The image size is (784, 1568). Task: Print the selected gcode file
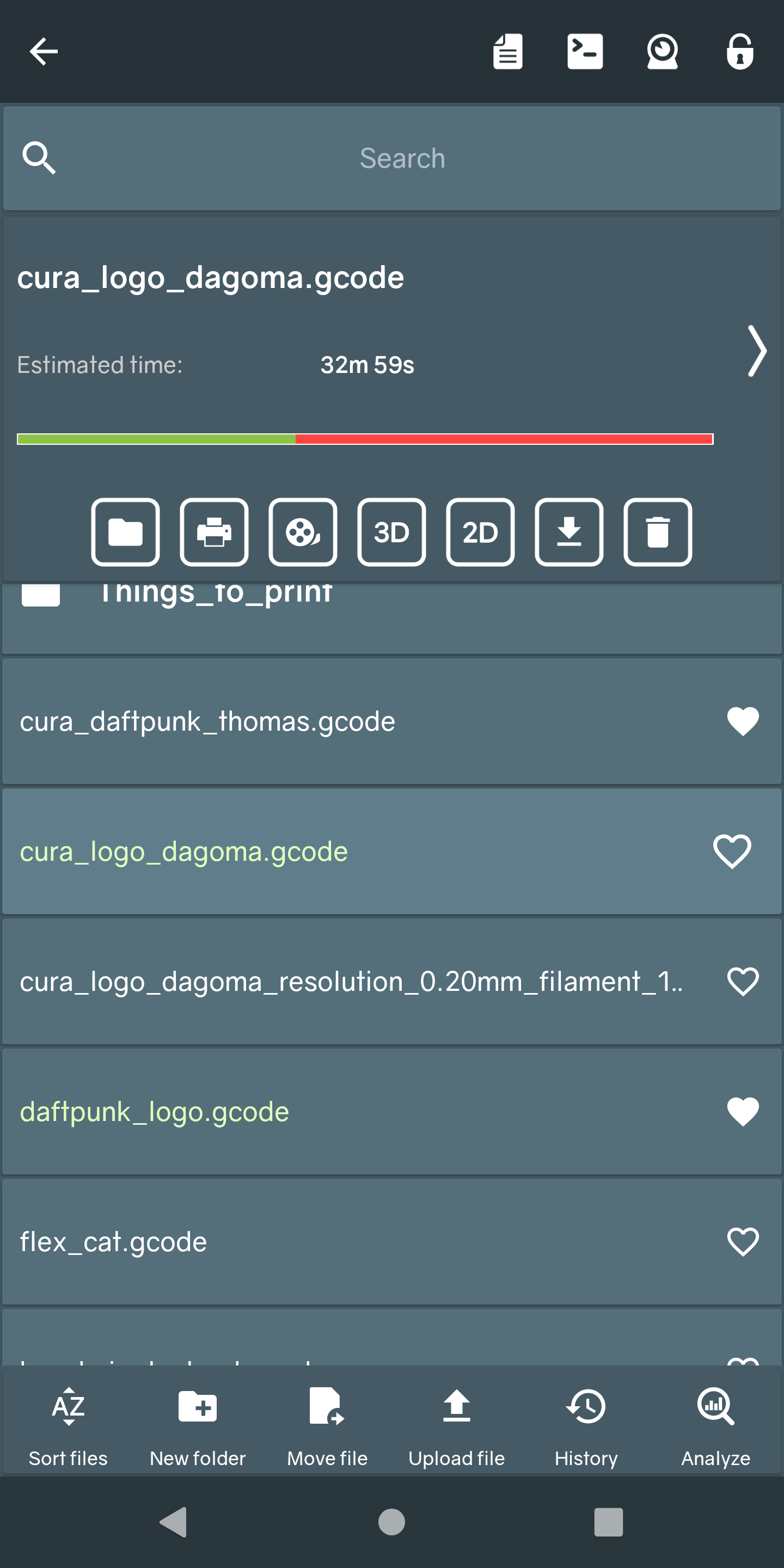click(215, 532)
